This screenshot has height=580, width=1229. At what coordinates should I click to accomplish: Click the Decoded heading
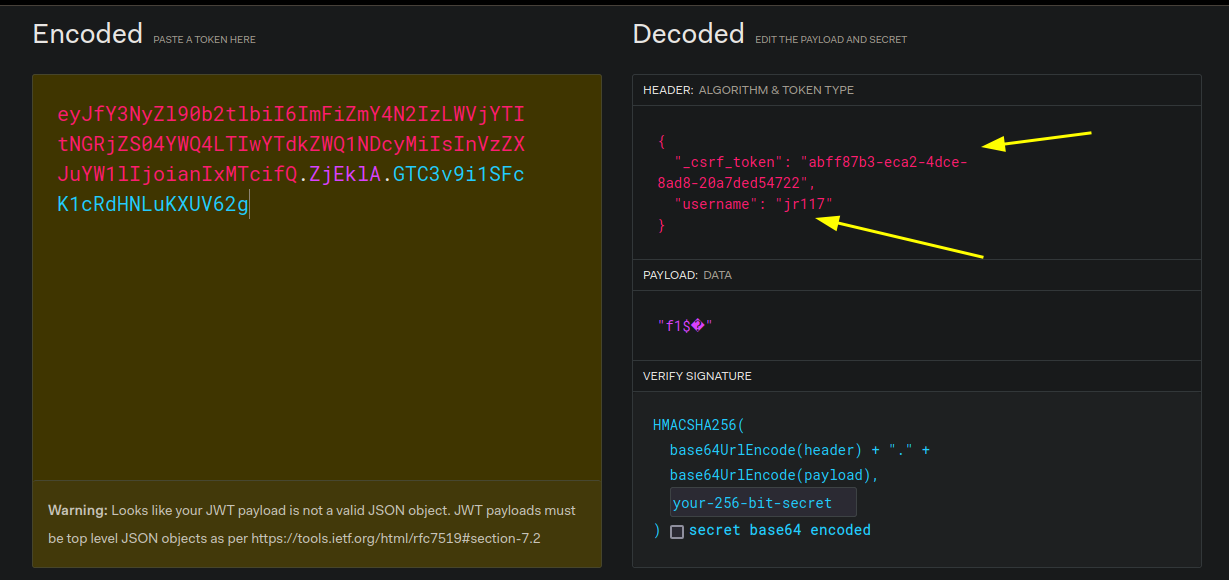688,34
